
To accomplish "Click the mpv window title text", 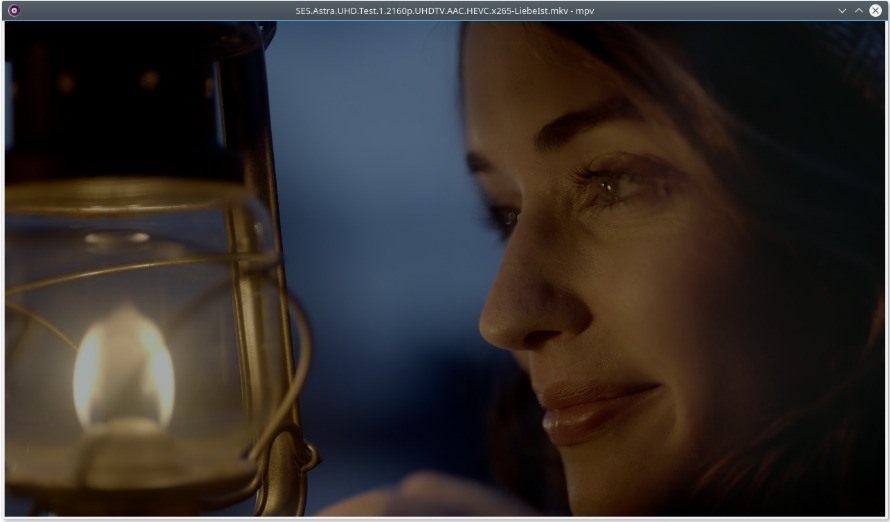I will (x=444, y=10).
